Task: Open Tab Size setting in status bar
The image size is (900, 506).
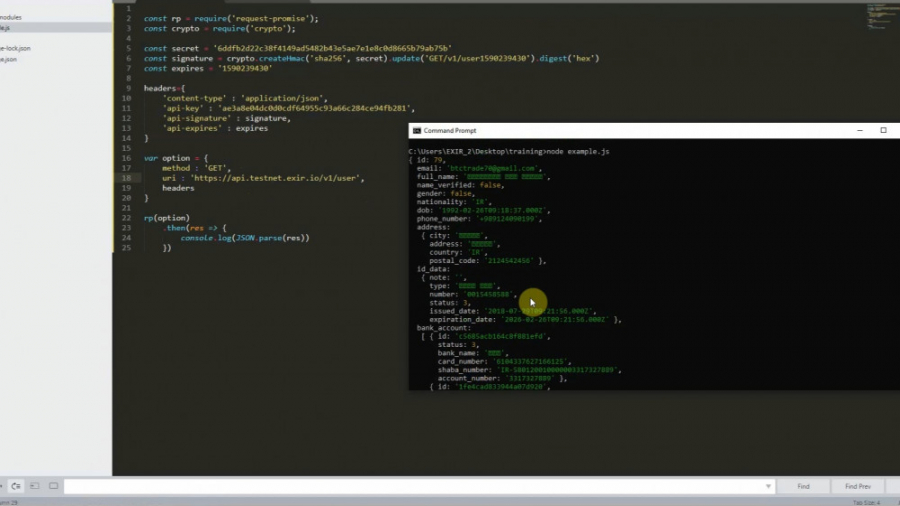Action: [867, 503]
